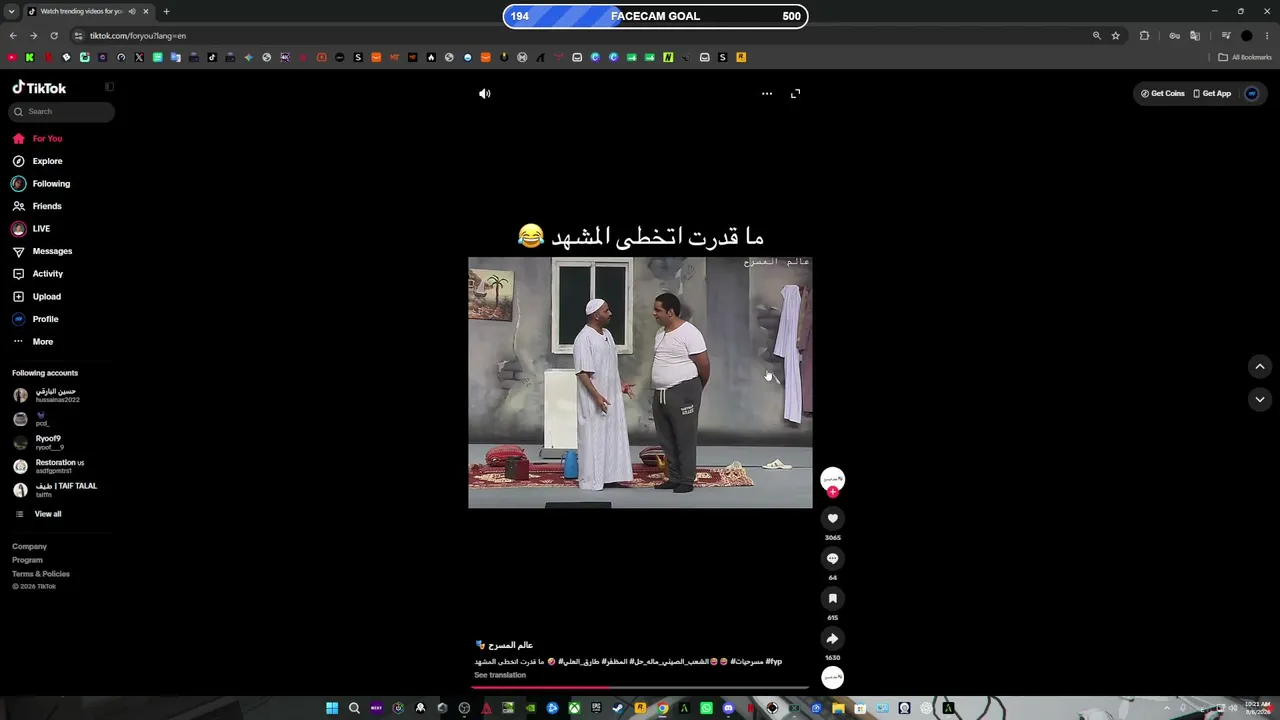The height and width of the screenshot is (720, 1280).
Task: Open the browser Extensions menu
Action: (x=1145, y=36)
